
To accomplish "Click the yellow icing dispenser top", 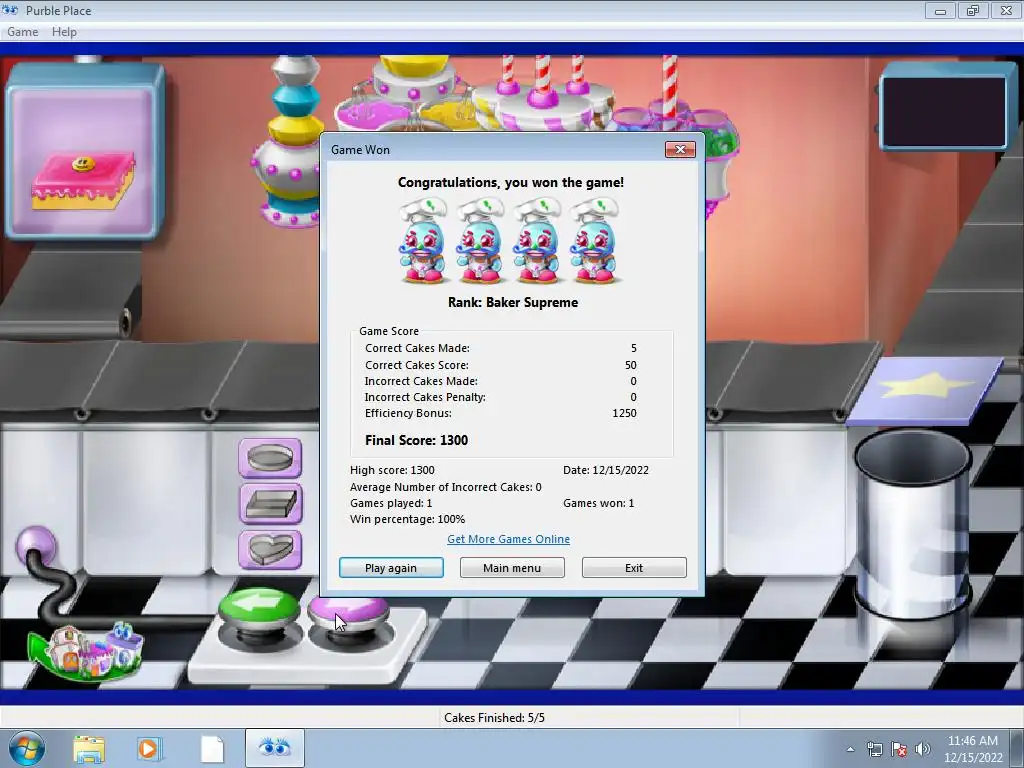I will click(414, 65).
